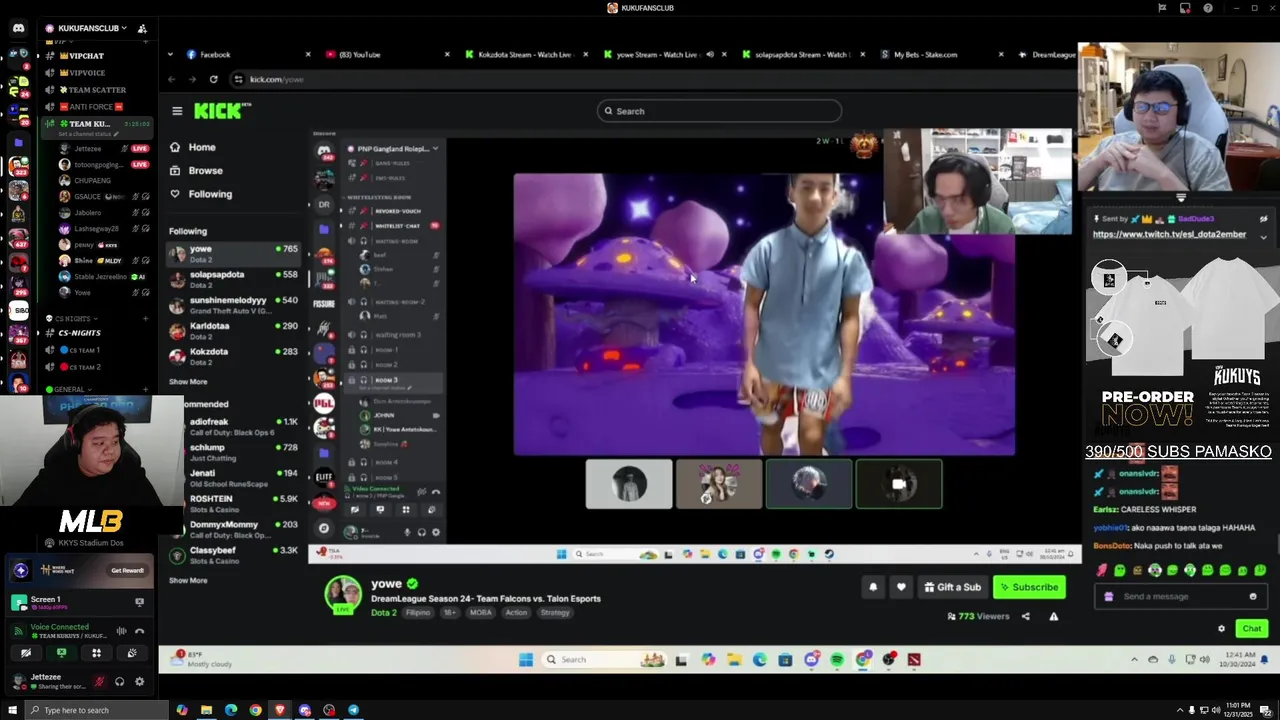This screenshot has width=1280, height=720.
Task: Open Kick chat settings gear
Action: (x=1221, y=628)
